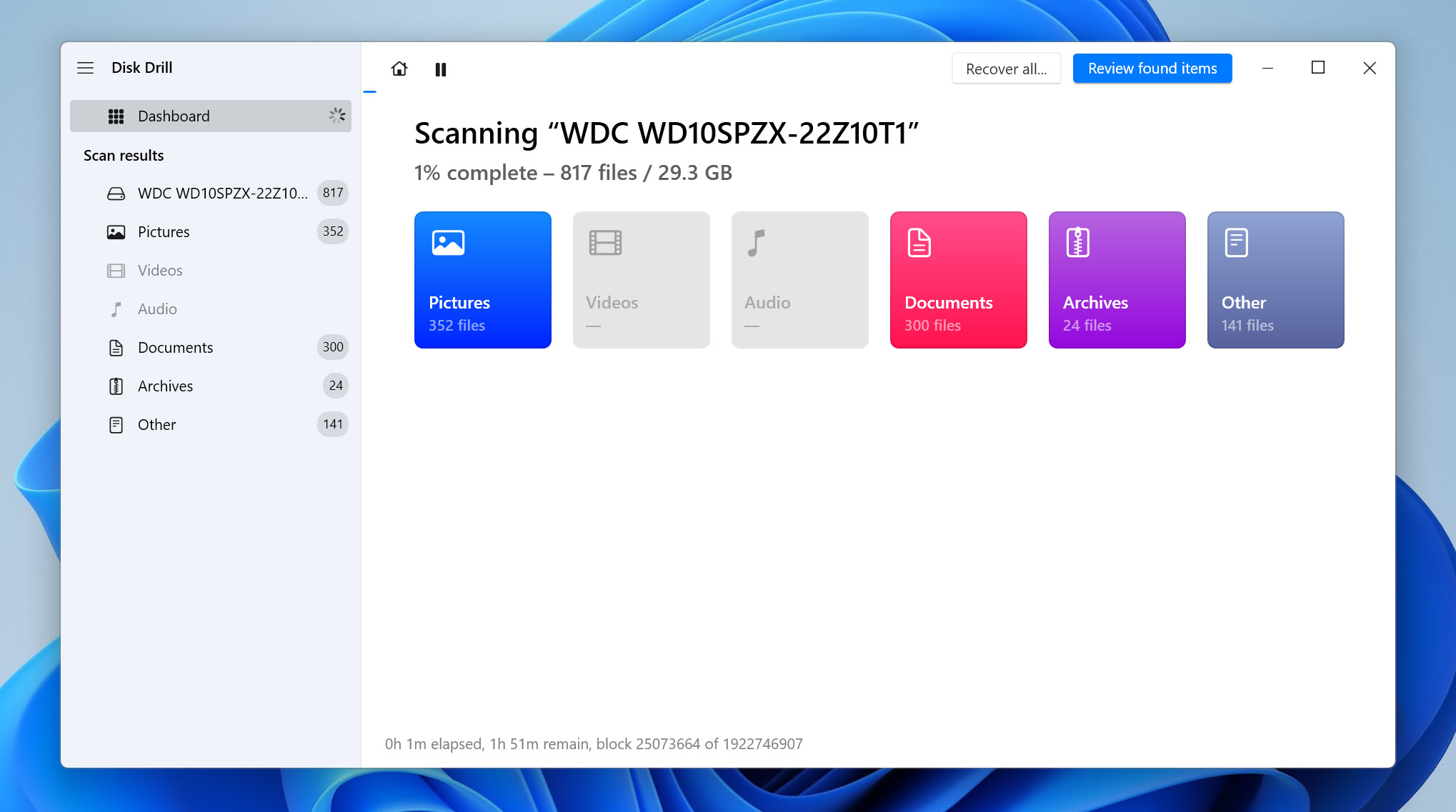Click the Dashboard grid icon
This screenshot has height=812, width=1456.
pyautogui.click(x=116, y=116)
